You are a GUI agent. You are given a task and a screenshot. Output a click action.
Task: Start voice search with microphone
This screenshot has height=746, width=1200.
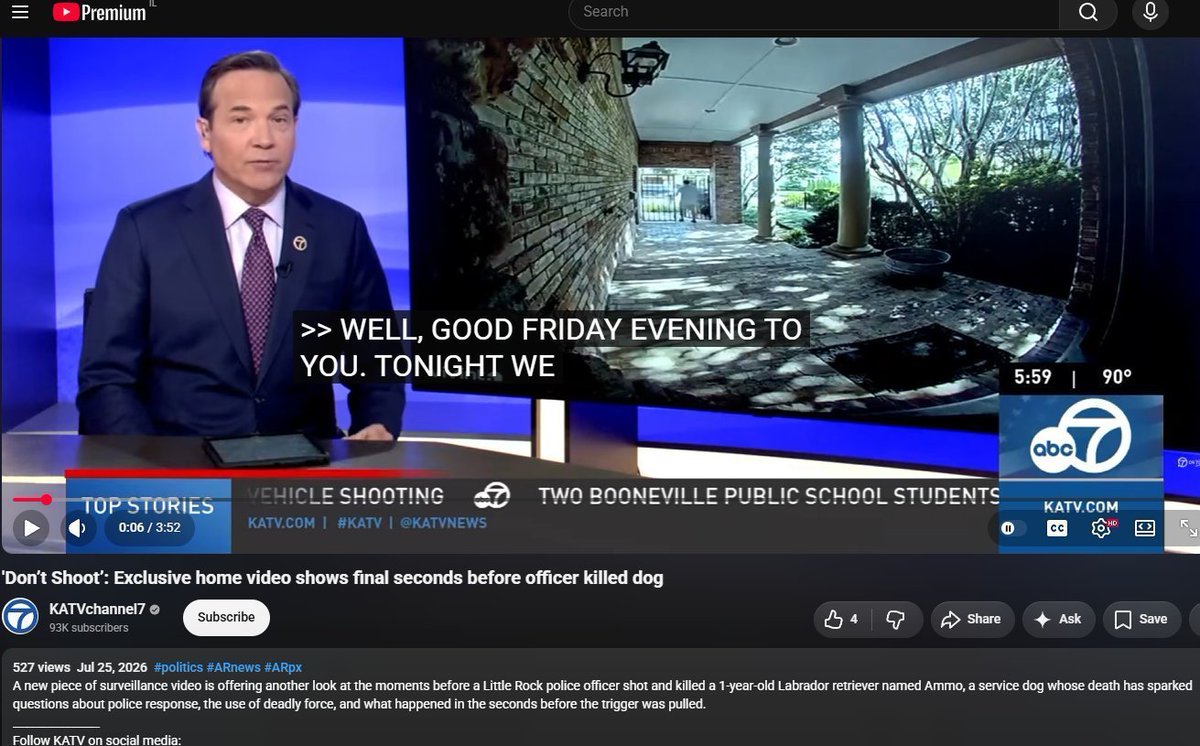pos(1150,12)
